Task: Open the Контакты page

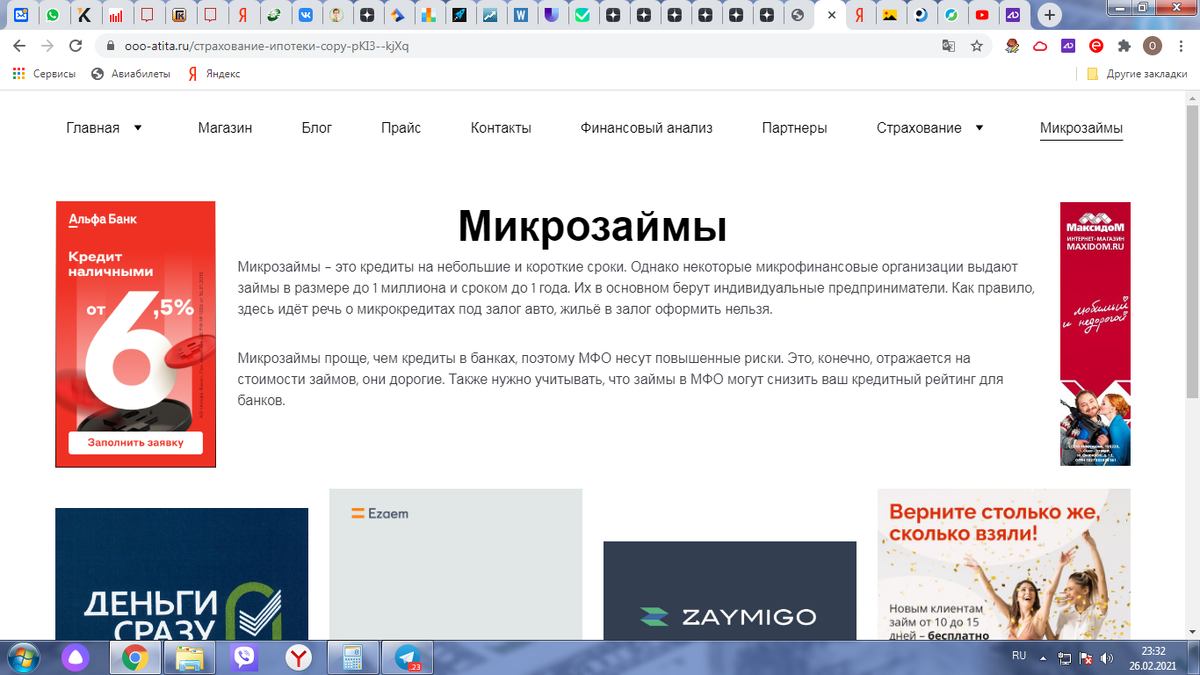Action: [x=501, y=128]
